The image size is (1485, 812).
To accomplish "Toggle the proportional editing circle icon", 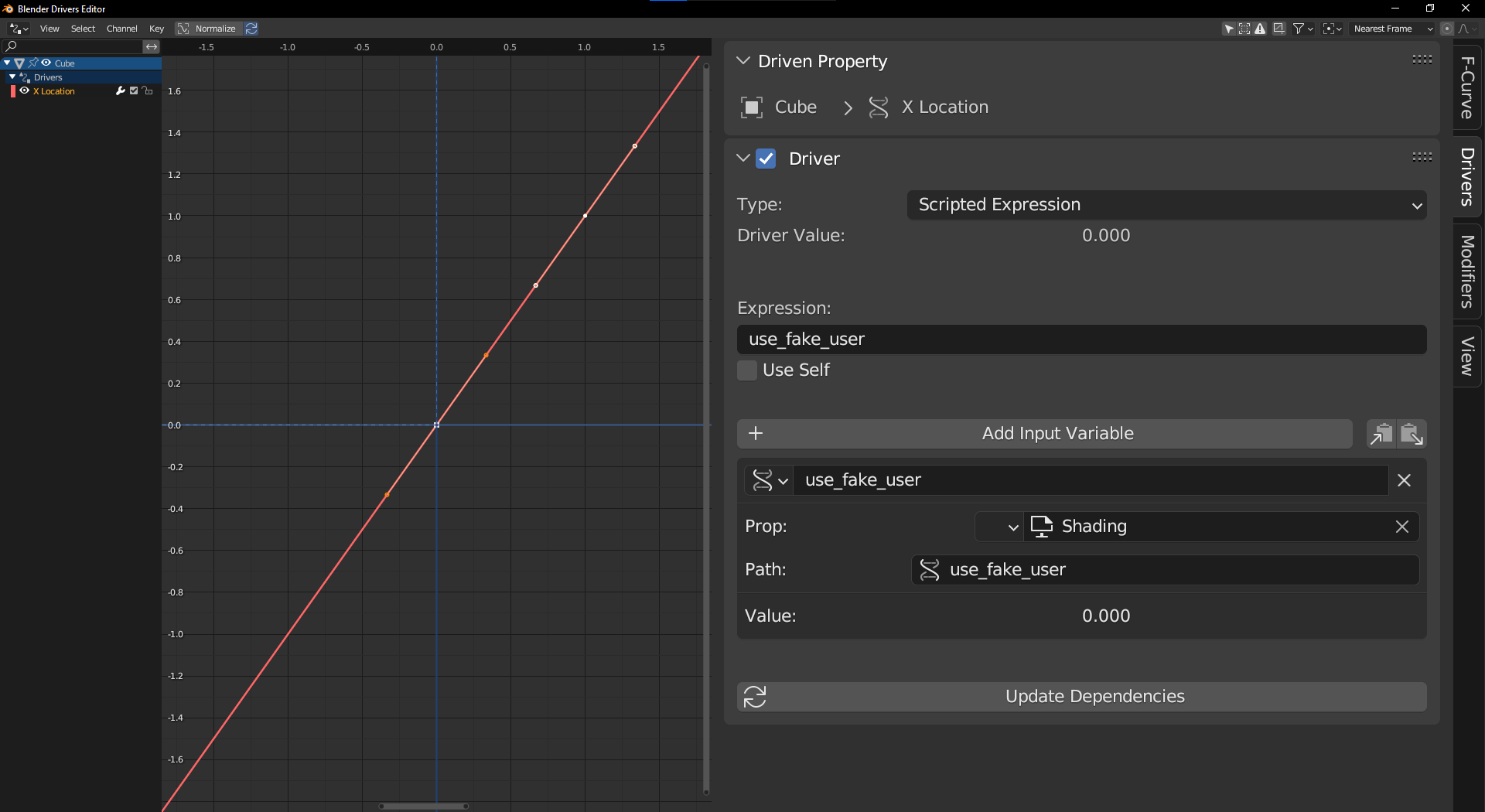I will pos(1447,29).
